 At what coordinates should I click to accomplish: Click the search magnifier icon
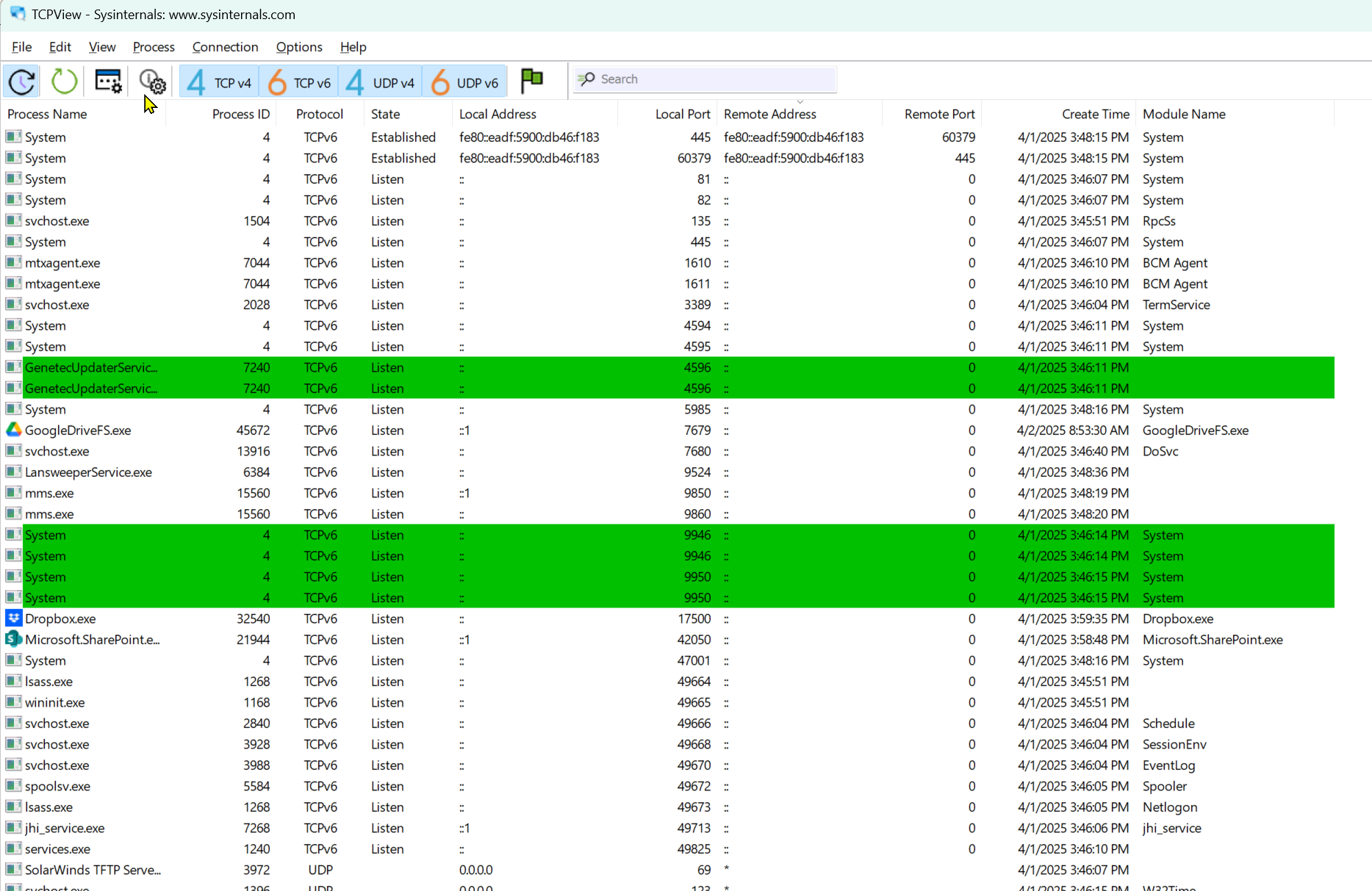586,79
